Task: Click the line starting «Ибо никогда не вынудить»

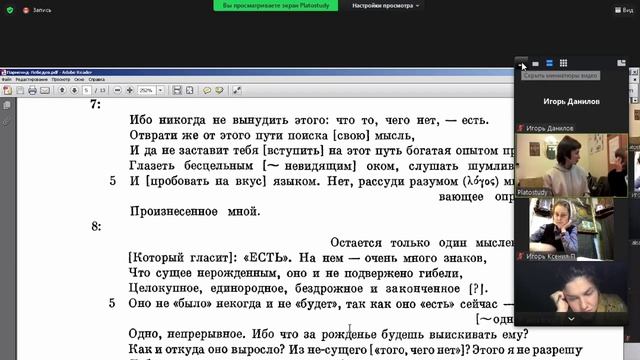Action: click(309, 120)
